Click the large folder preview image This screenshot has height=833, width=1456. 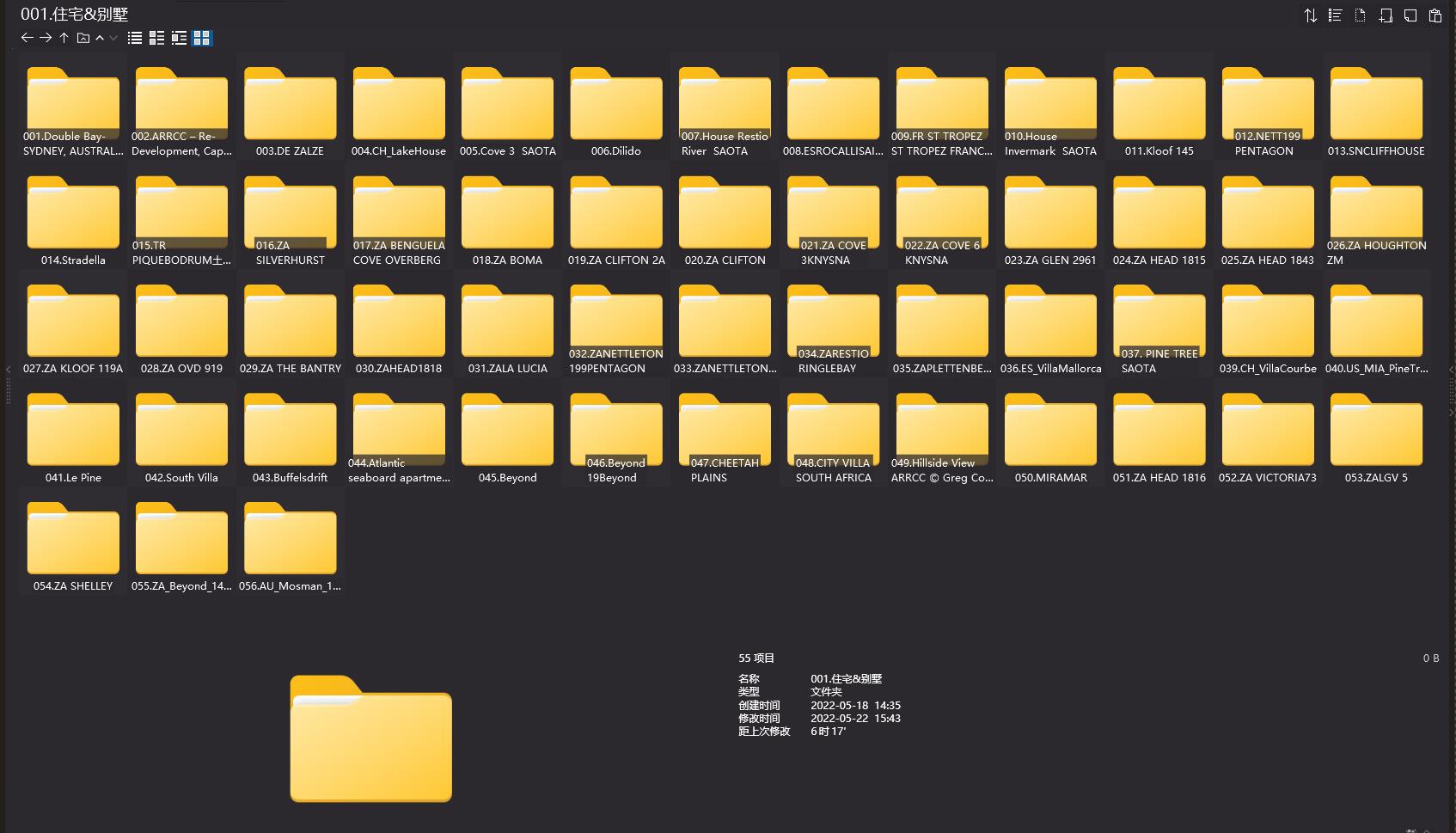point(370,738)
